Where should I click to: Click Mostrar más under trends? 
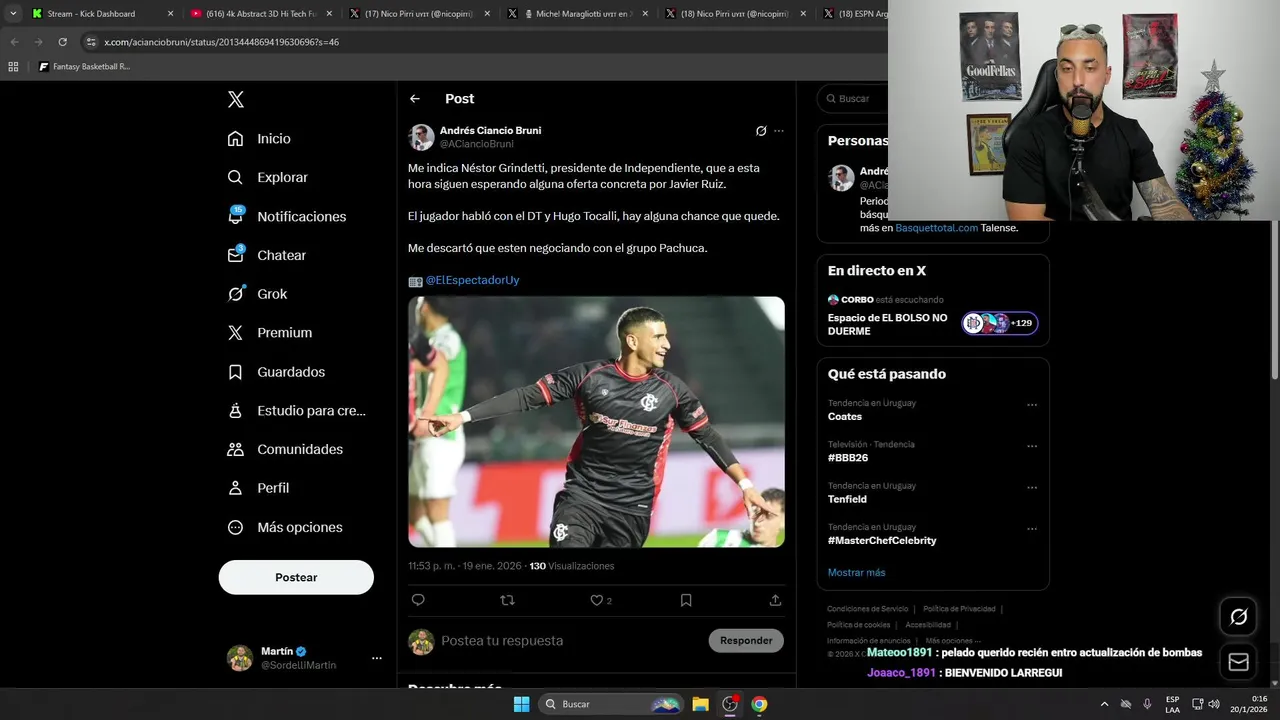pos(856,573)
